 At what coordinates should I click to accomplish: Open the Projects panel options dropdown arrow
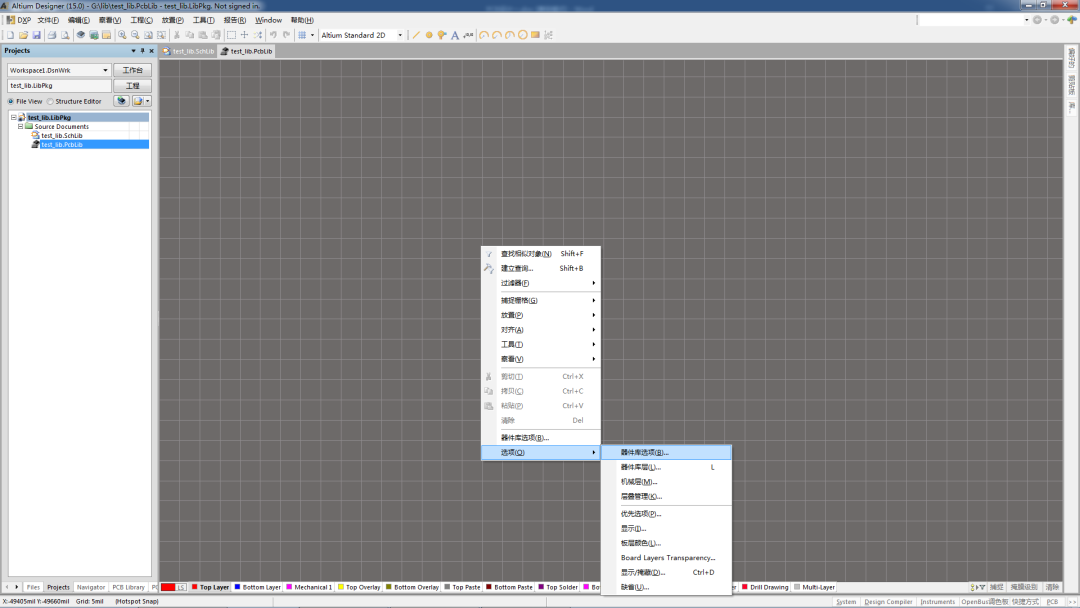pos(133,51)
